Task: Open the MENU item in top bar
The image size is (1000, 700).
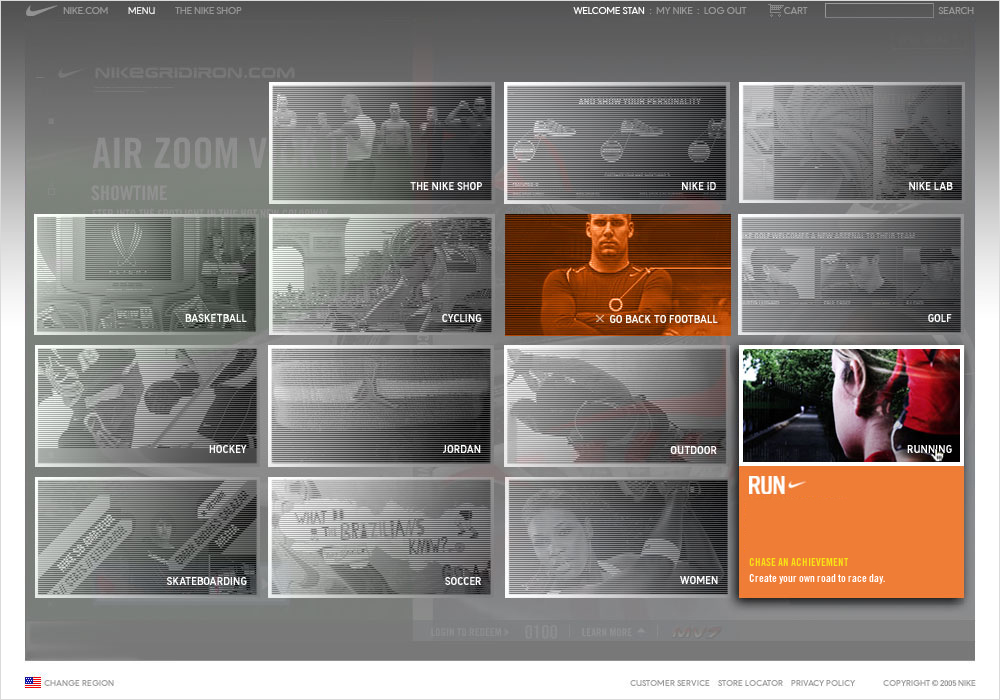Action: tap(141, 11)
